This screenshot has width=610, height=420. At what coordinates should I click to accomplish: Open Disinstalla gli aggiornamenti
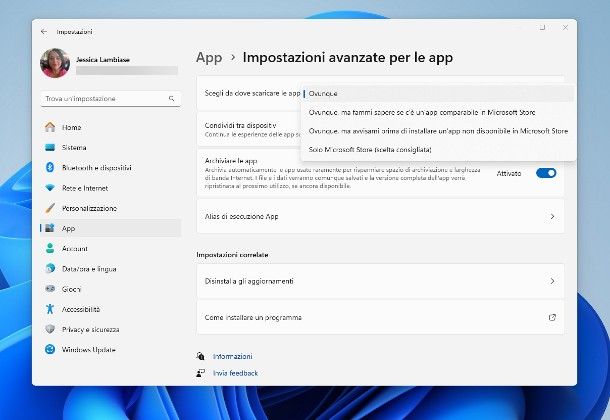coord(380,281)
